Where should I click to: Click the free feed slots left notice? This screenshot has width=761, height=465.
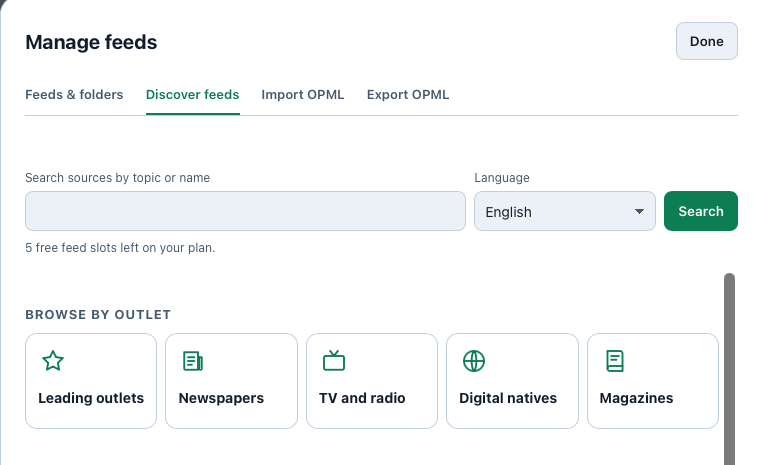pyautogui.click(x=120, y=248)
